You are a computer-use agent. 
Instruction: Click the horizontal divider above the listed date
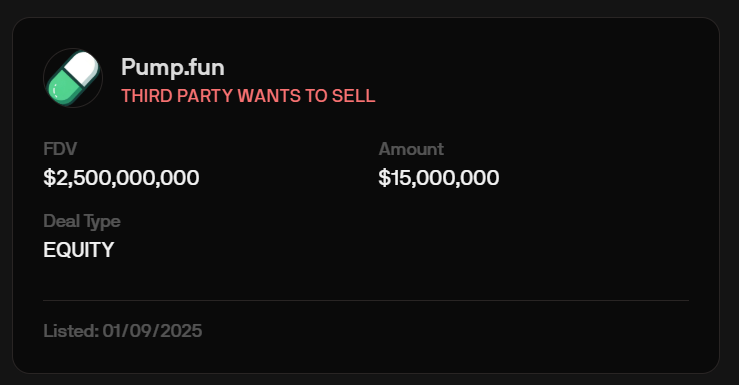coord(366,300)
